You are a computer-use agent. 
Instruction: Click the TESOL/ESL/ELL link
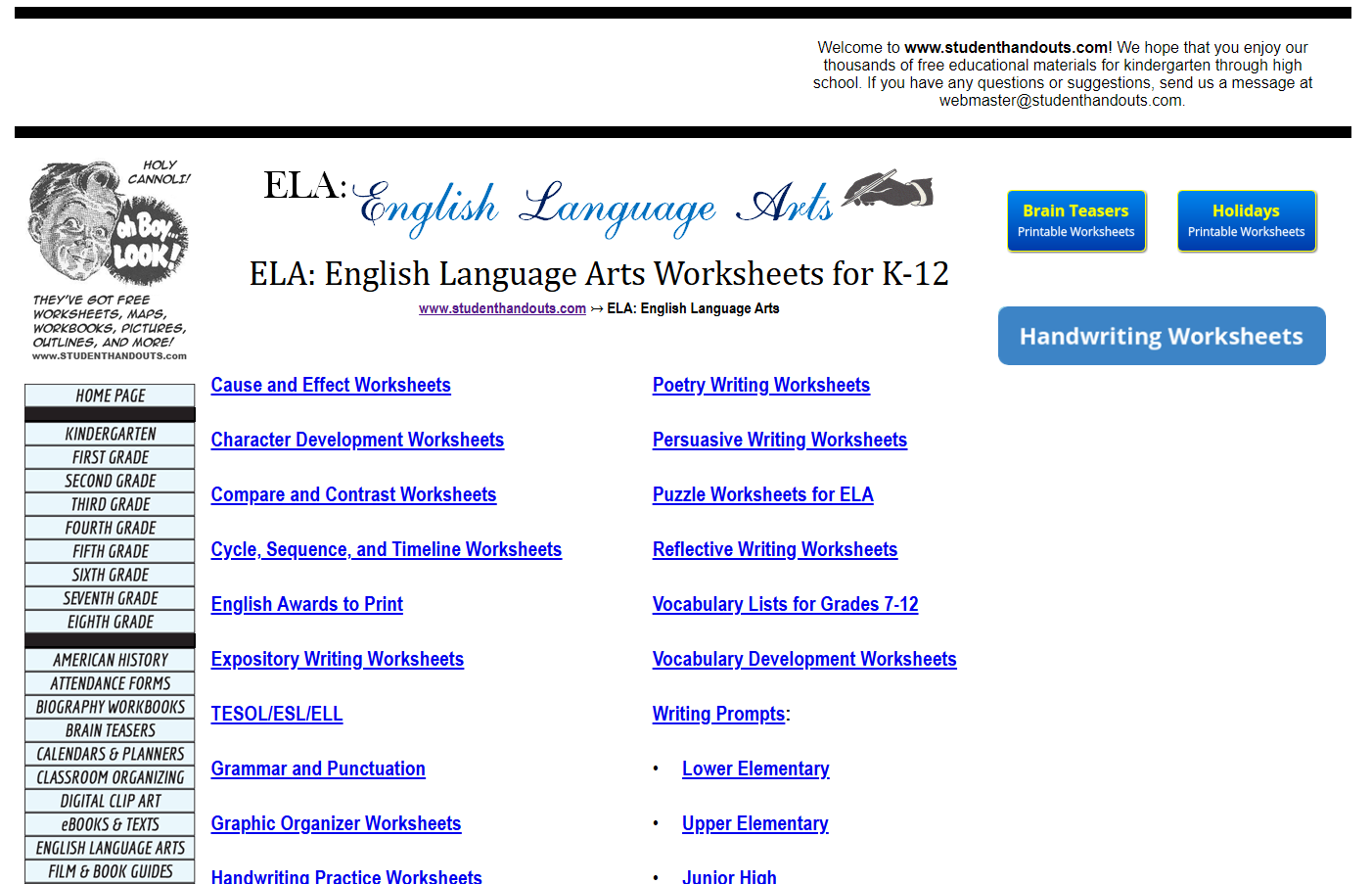click(x=277, y=714)
